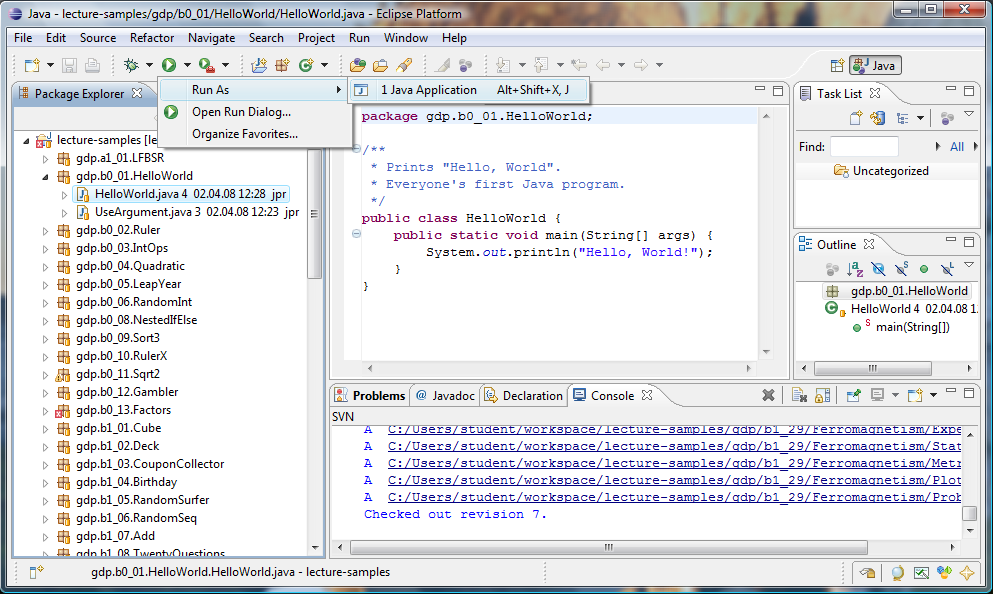
Task: Click the New Java Package toolbar icon
Action: [282, 65]
